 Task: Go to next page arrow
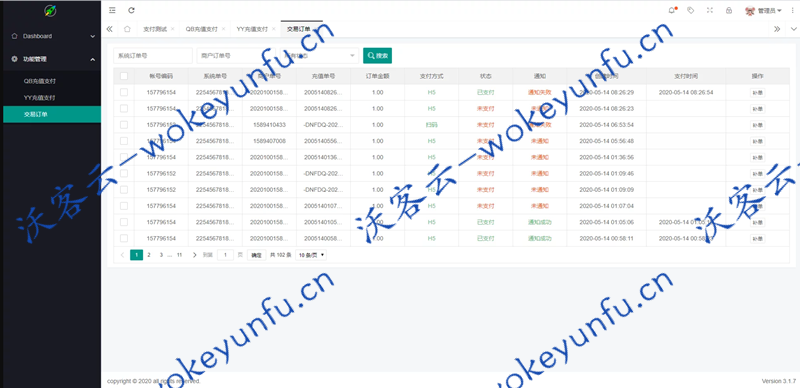(194, 255)
